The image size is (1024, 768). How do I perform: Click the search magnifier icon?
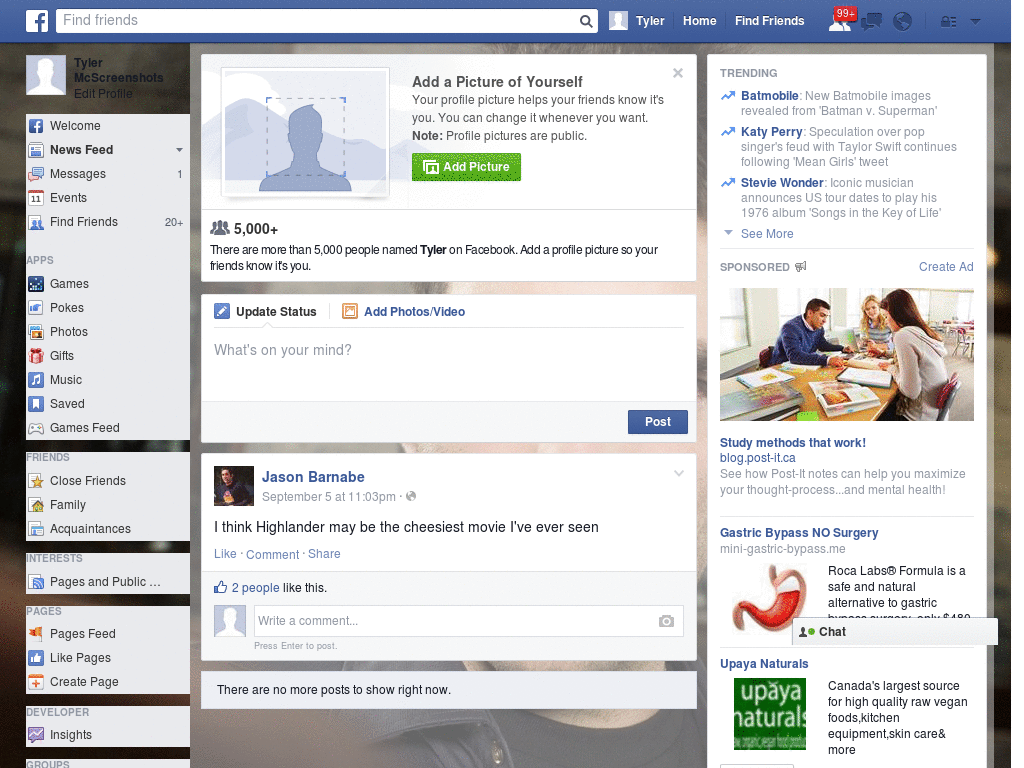(586, 20)
